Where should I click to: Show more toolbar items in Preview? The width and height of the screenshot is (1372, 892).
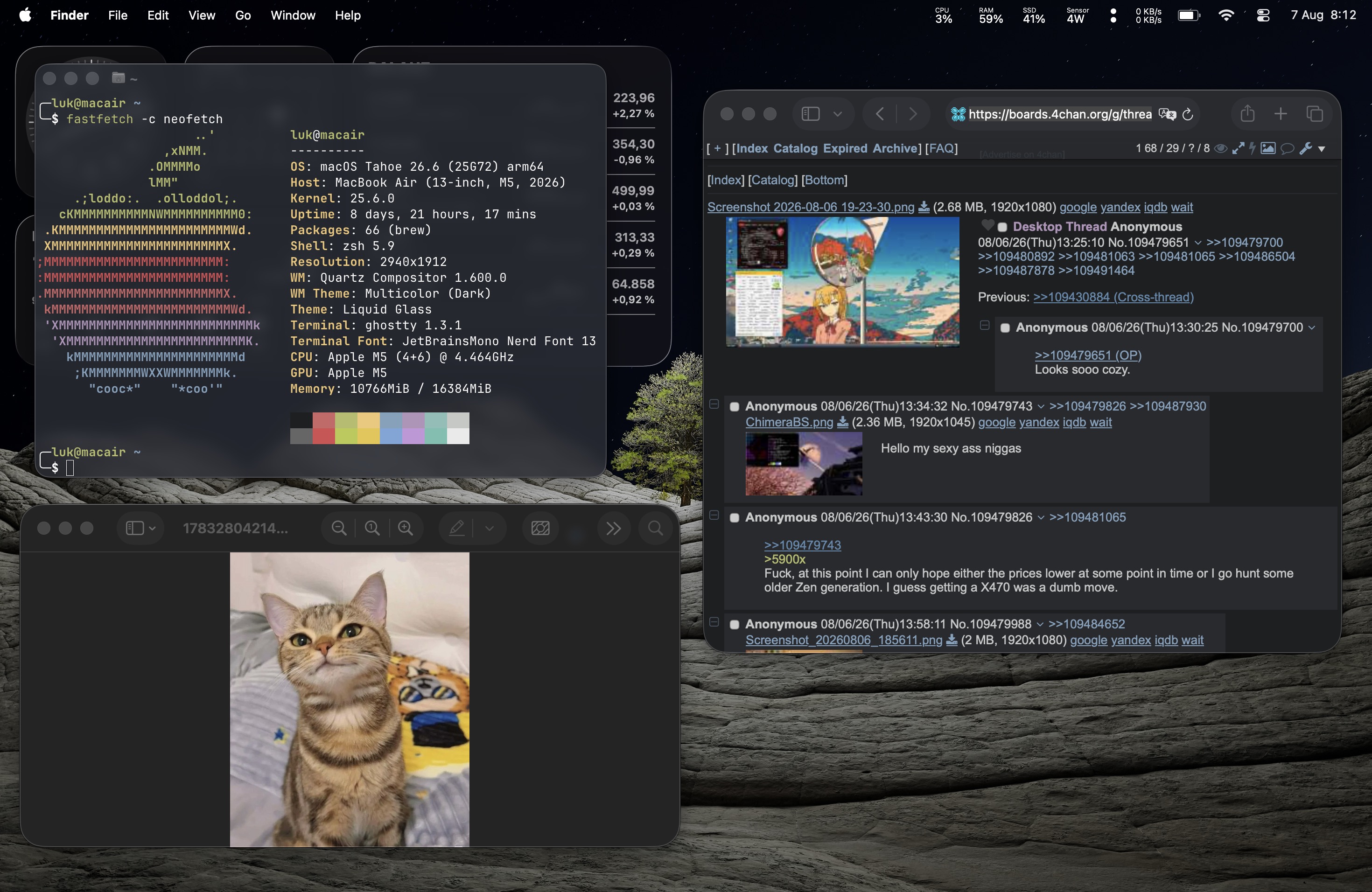point(614,528)
